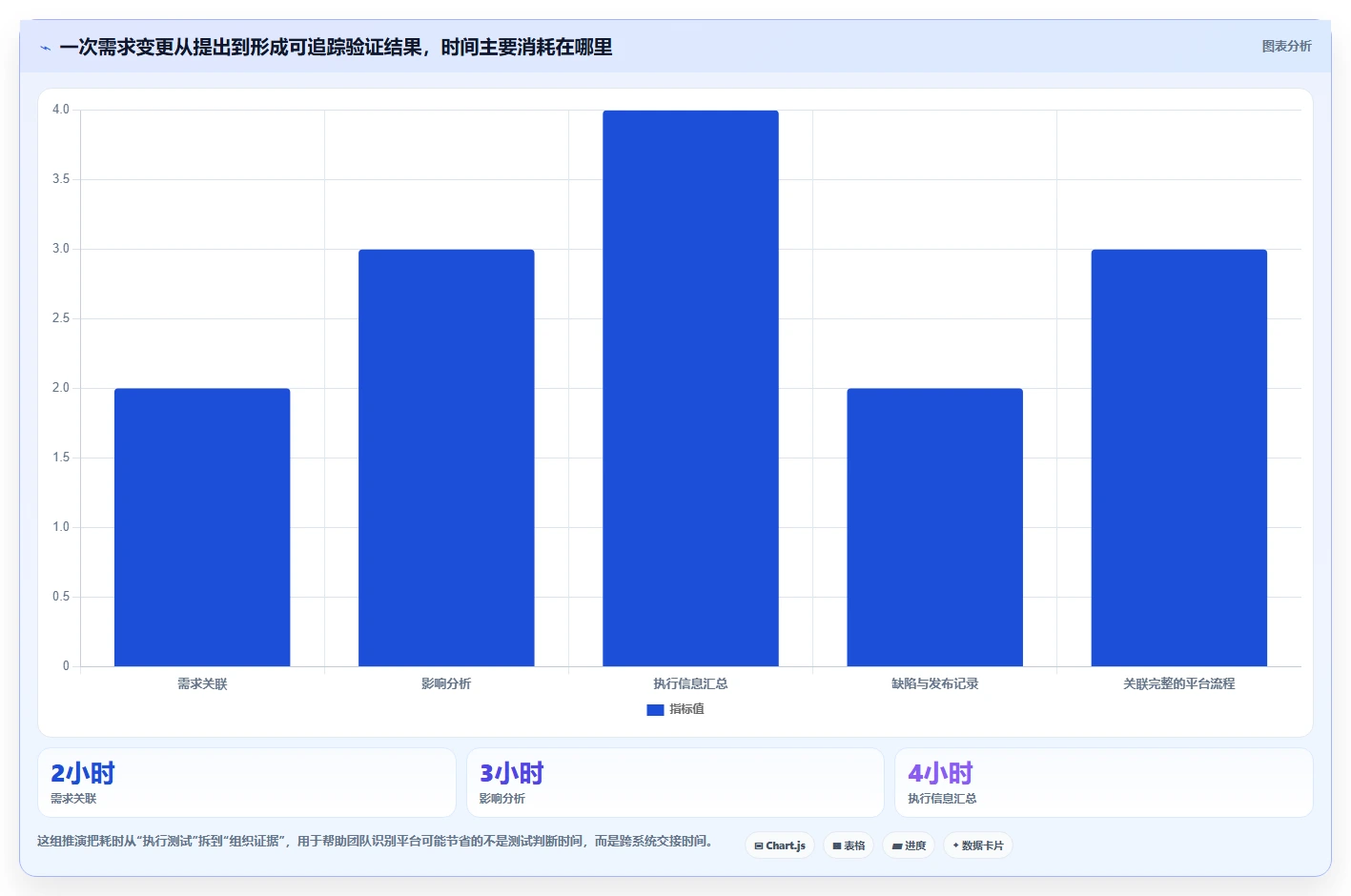
Task: Click the chart title heading text
Action: (x=336, y=47)
